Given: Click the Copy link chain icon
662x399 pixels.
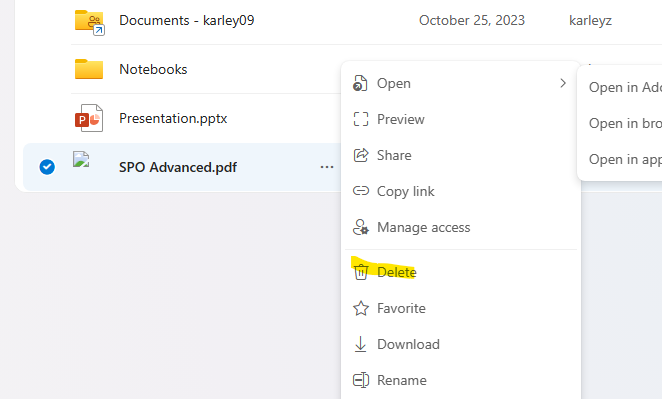Looking at the screenshot, I should click(361, 191).
